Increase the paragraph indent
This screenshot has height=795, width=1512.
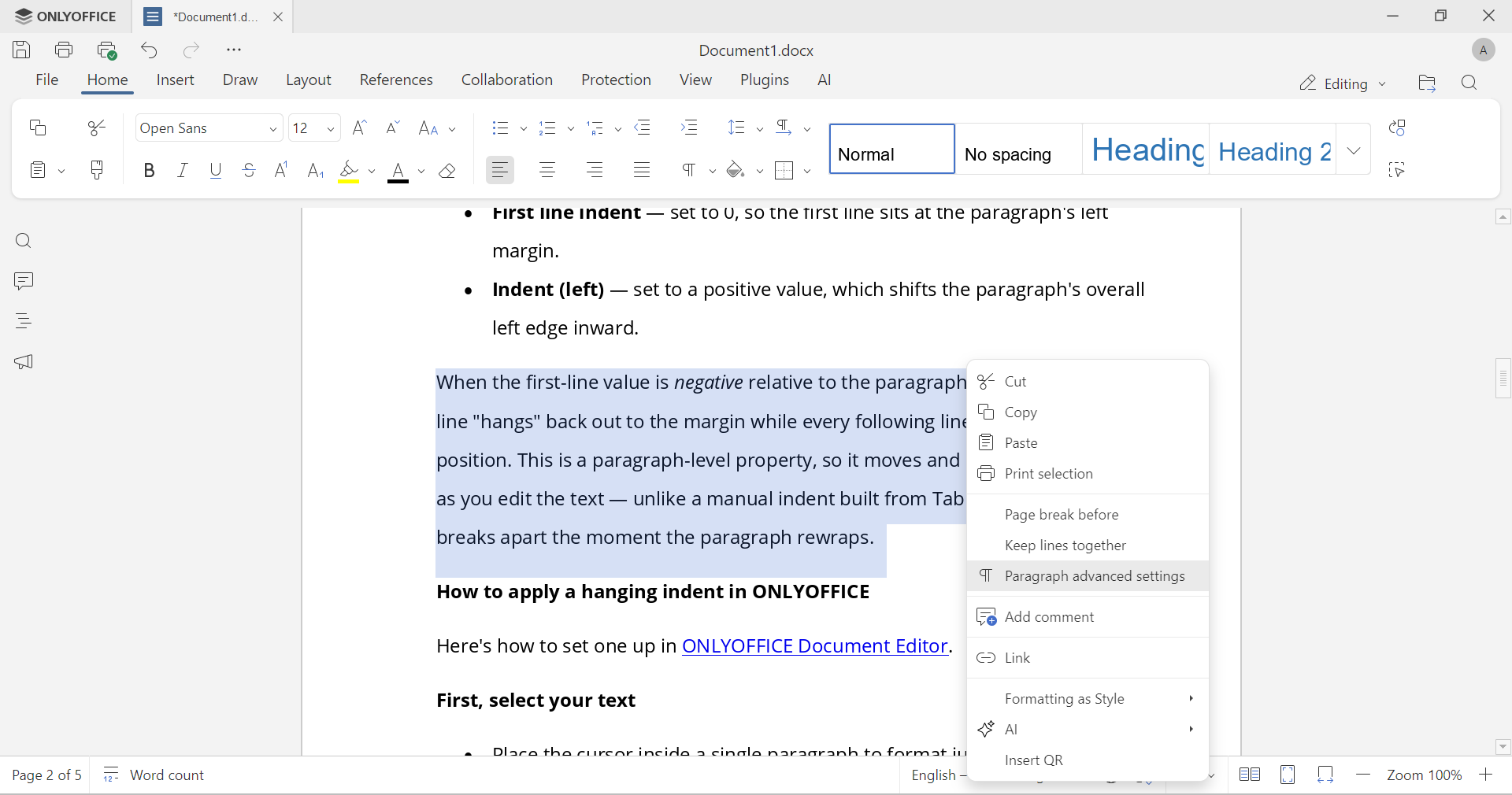coord(690,128)
